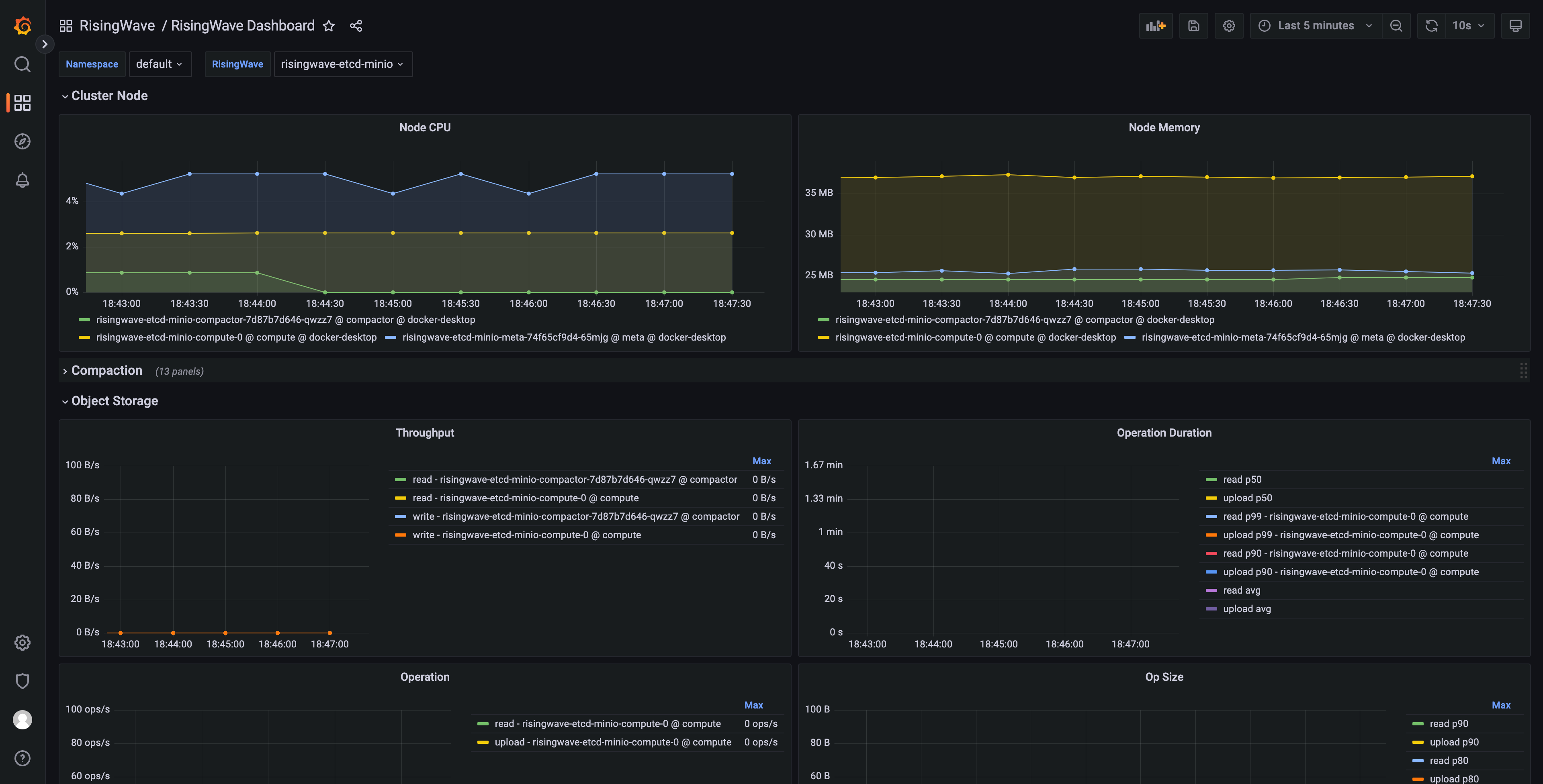Open the Alerting bell in the sidebar
Viewport: 1543px width, 784px height.
tap(22, 180)
